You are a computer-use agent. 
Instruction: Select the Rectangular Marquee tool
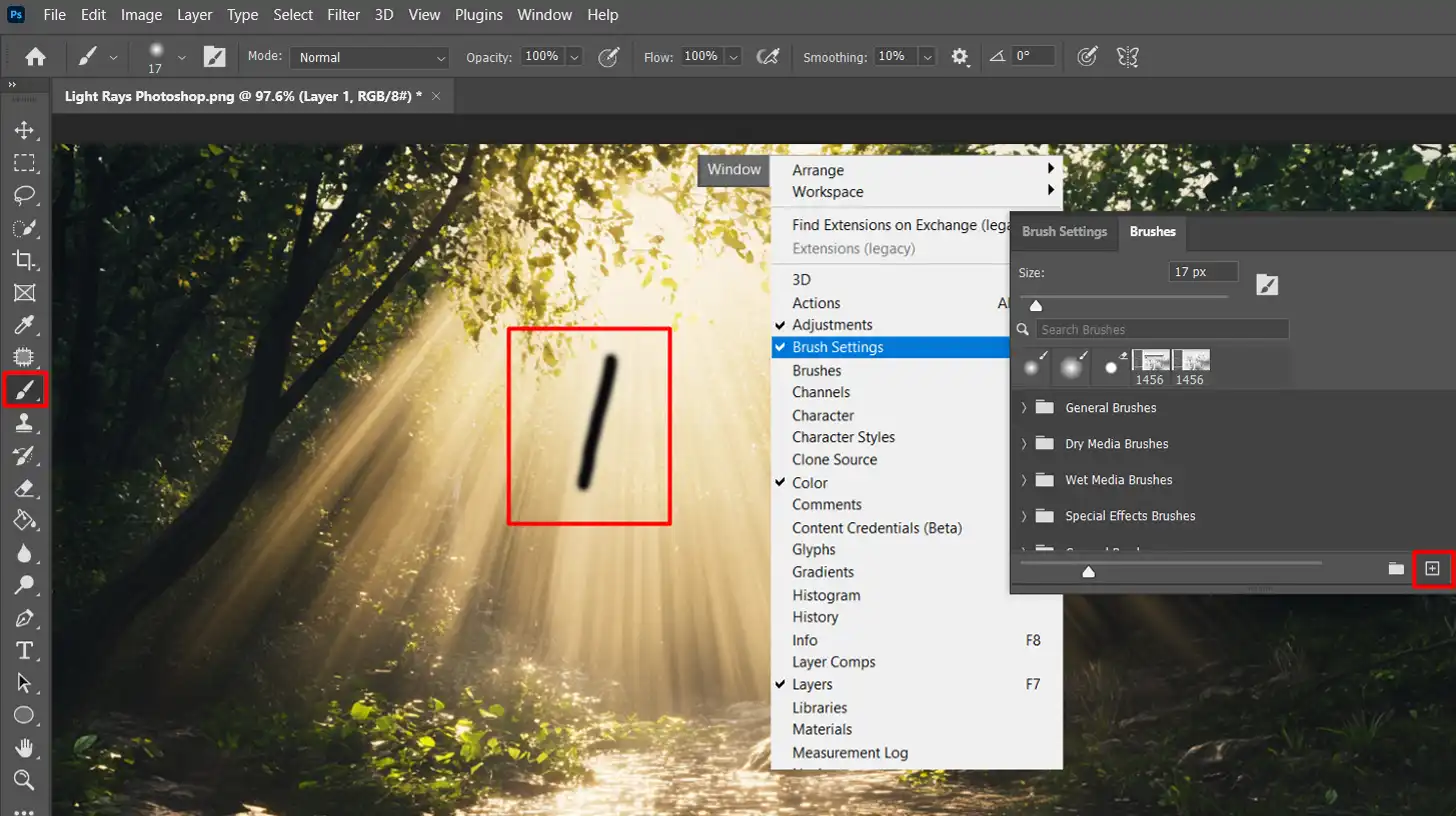[24, 163]
